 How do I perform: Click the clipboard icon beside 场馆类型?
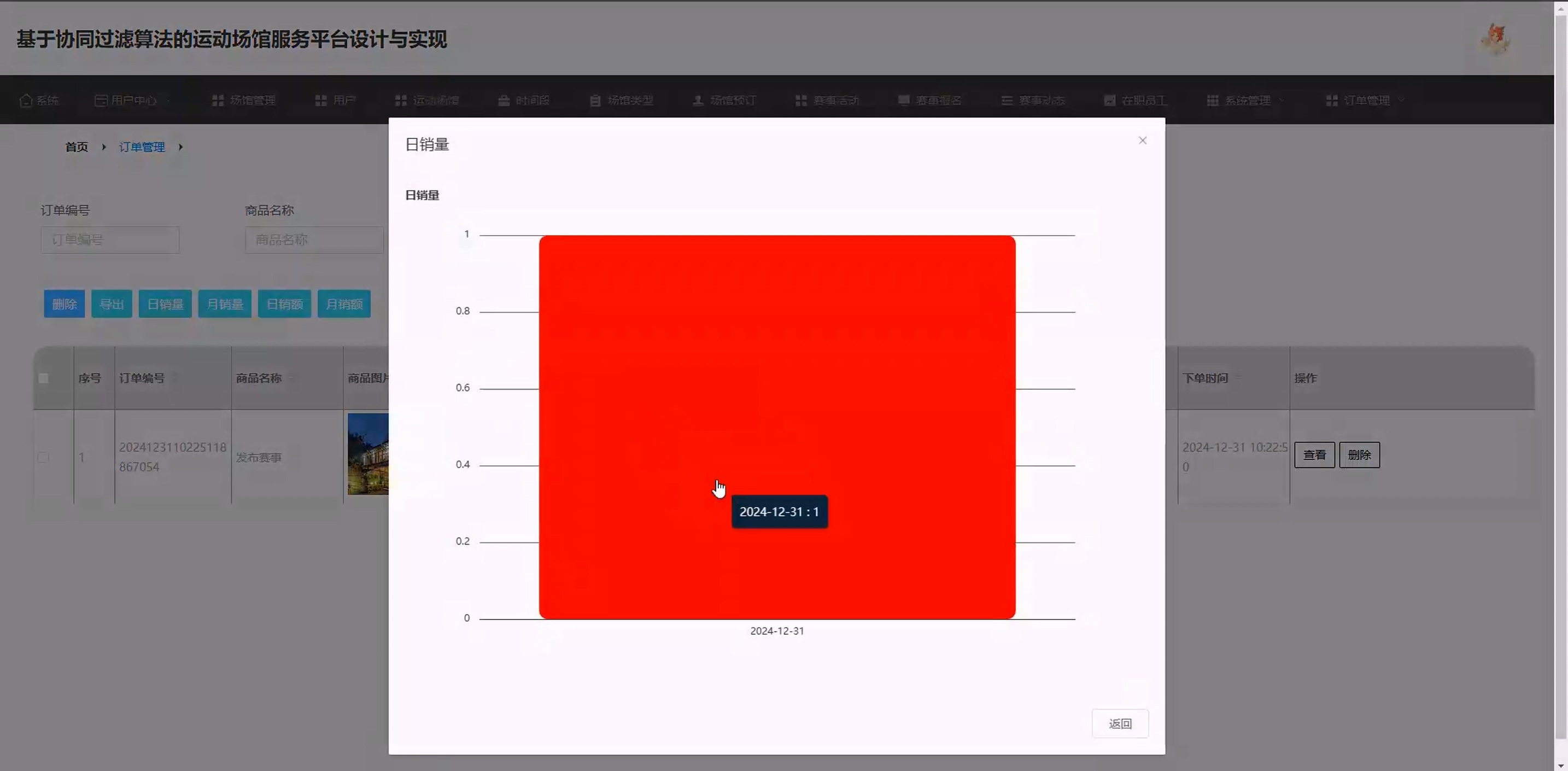click(x=595, y=101)
